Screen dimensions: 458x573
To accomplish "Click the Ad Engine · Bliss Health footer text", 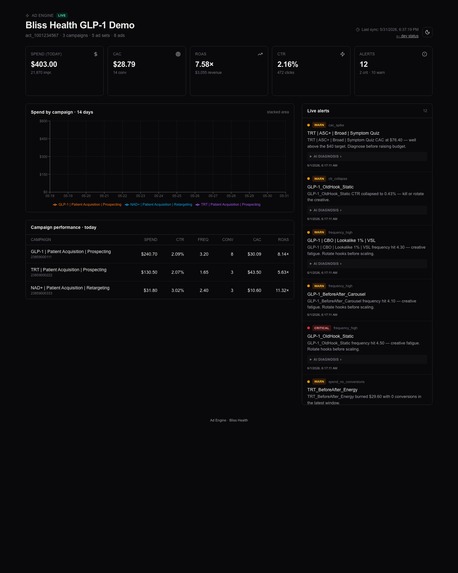I will pos(229,420).
